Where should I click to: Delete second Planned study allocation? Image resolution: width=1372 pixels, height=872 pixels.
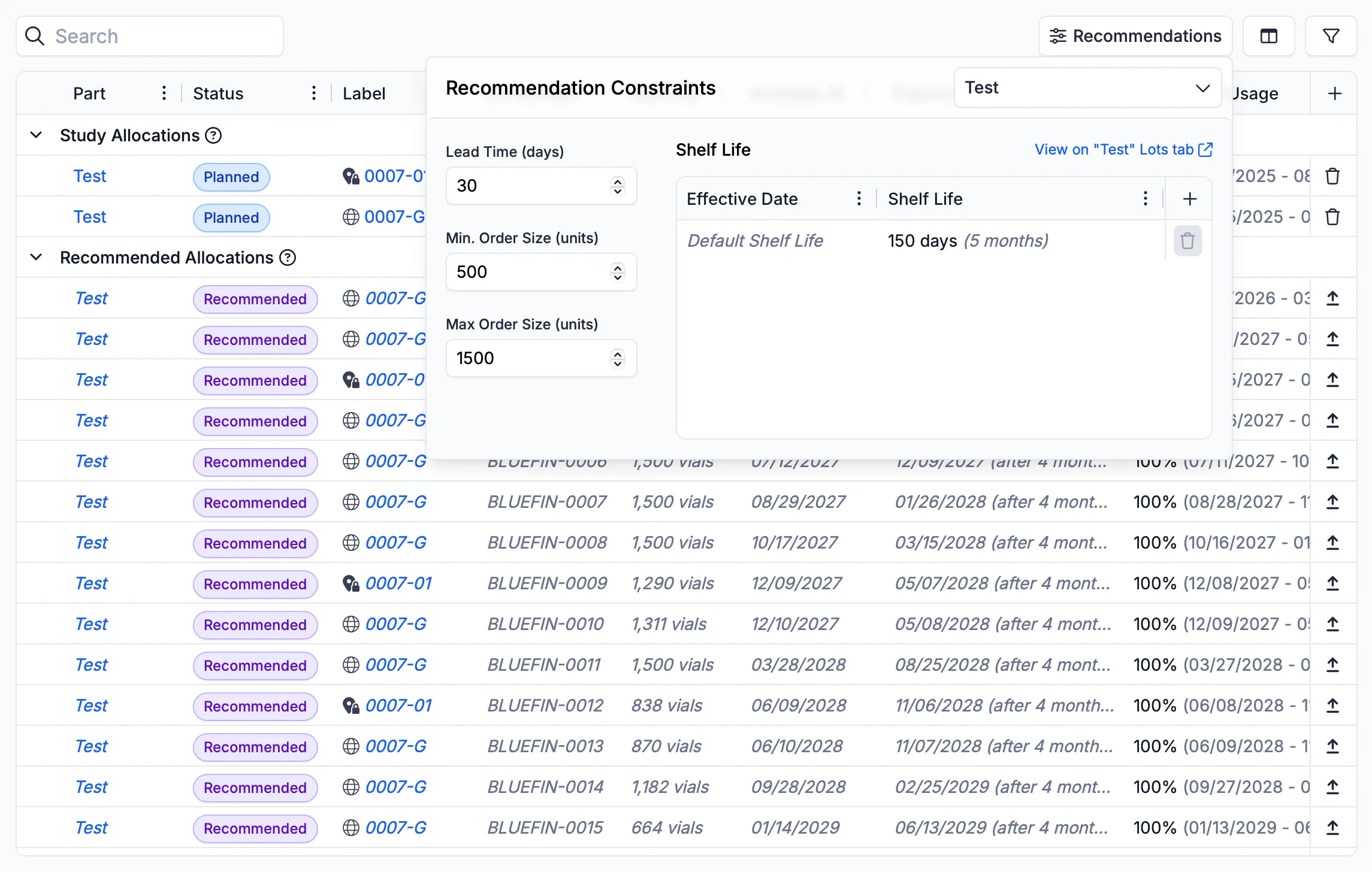(1332, 217)
